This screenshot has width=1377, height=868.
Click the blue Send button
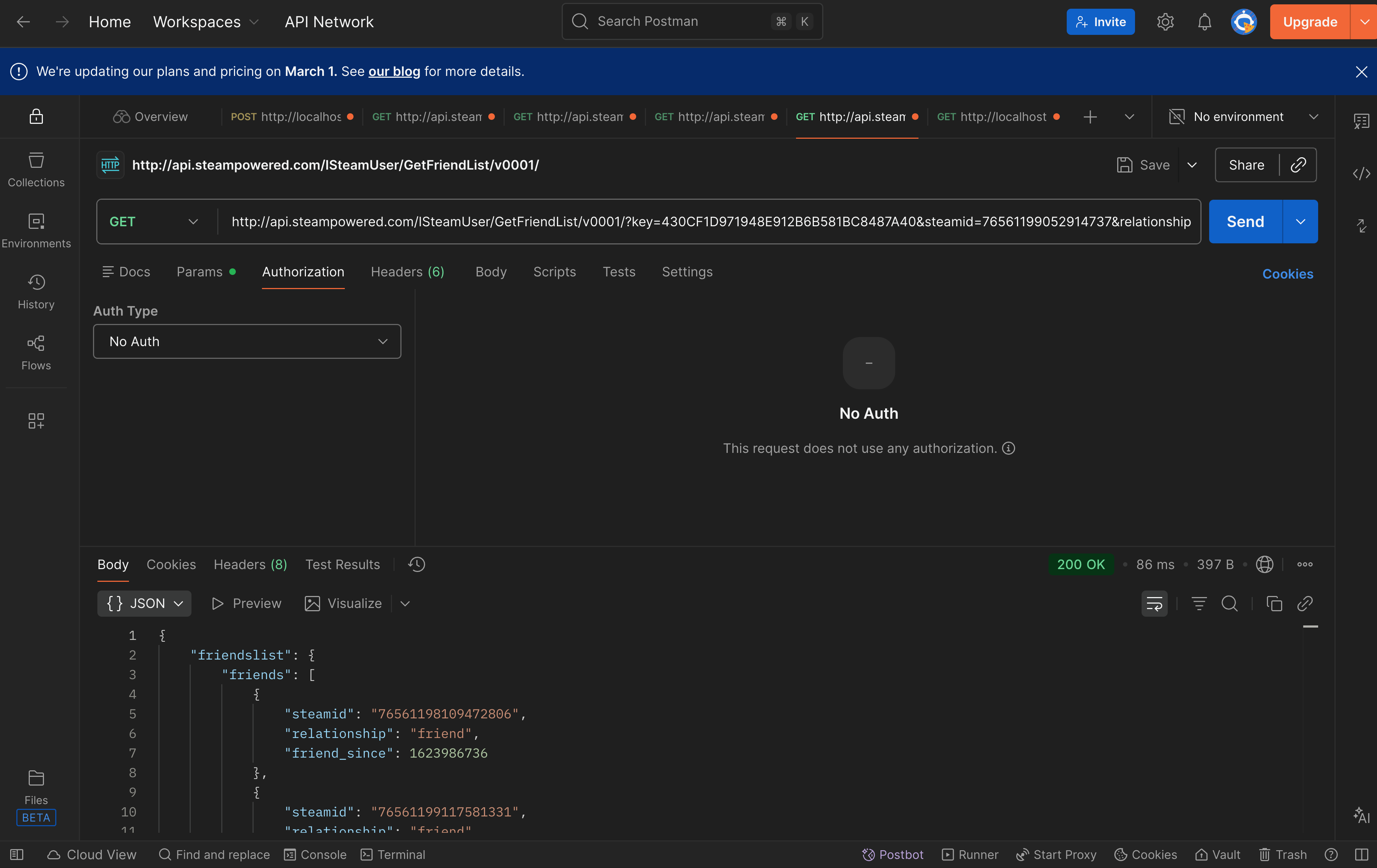tap(1245, 222)
